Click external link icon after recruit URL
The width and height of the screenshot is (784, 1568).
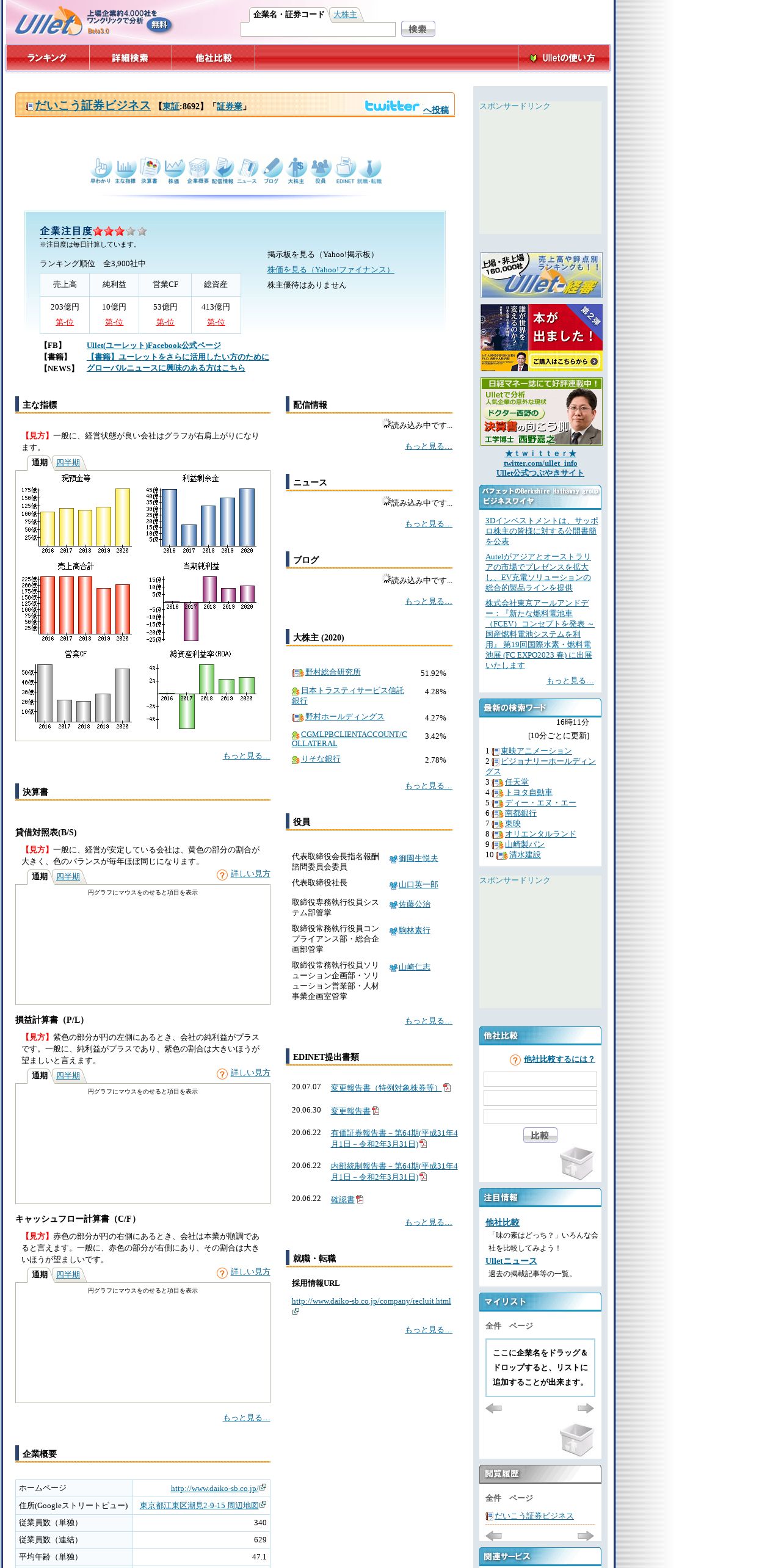[x=296, y=1311]
